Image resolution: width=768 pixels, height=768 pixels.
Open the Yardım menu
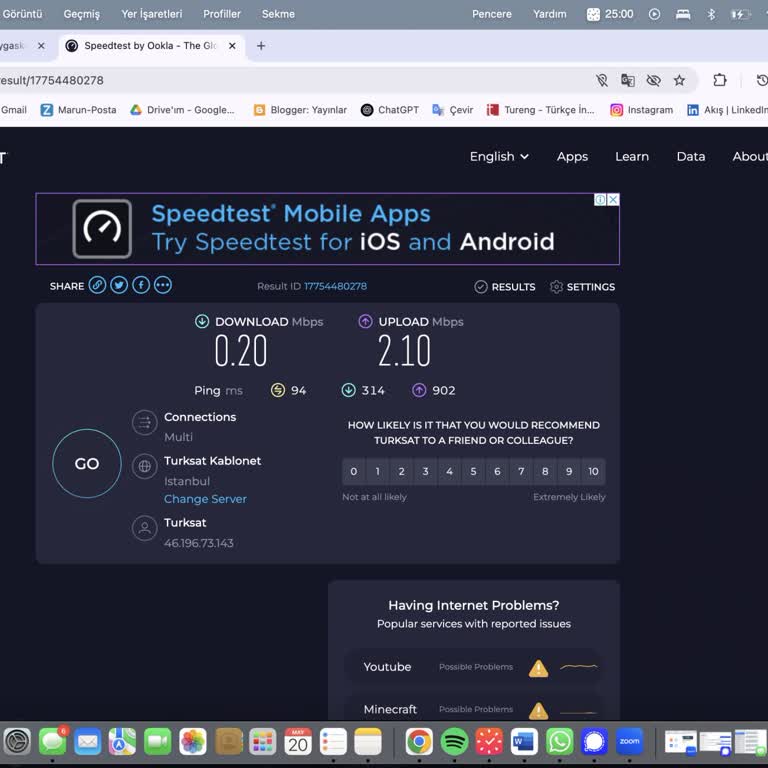(550, 14)
